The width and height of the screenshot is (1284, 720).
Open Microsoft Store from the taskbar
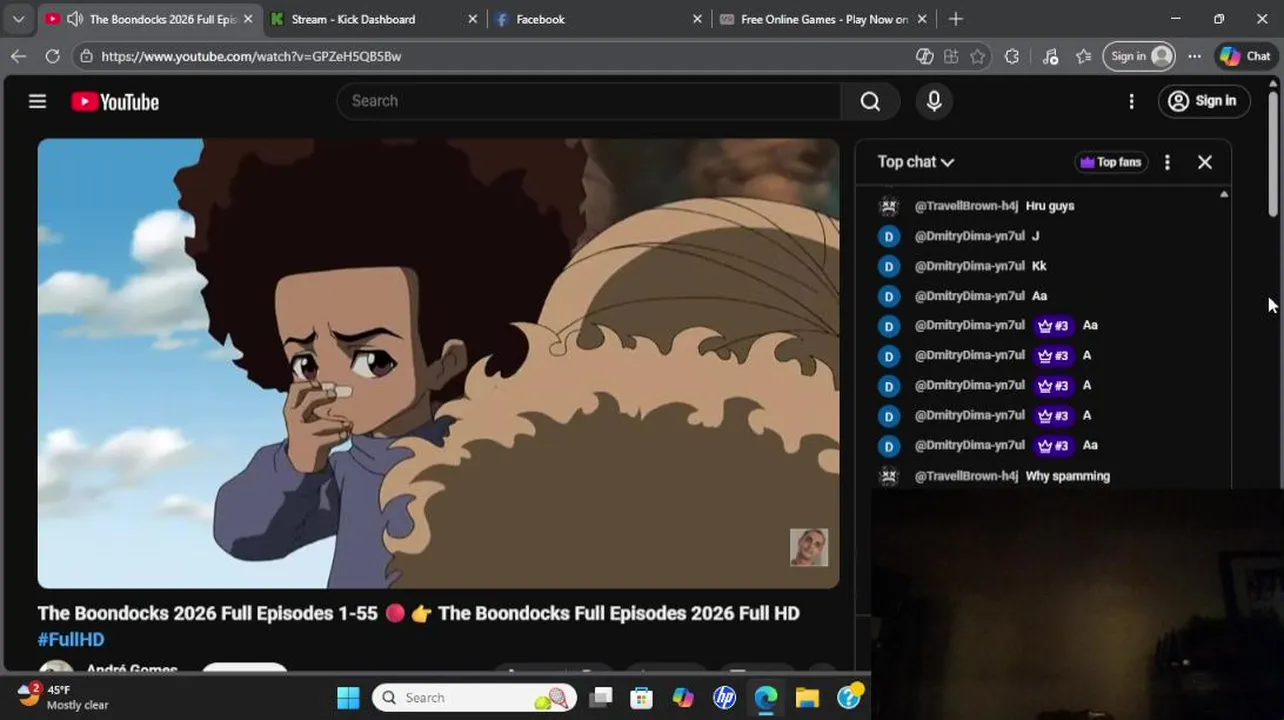click(x=642, y=698)
